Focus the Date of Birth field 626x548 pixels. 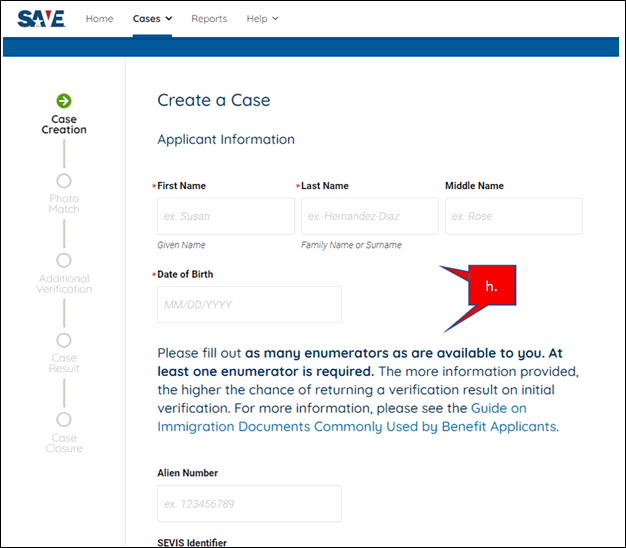pyautogui.click(x=250, y=305)
